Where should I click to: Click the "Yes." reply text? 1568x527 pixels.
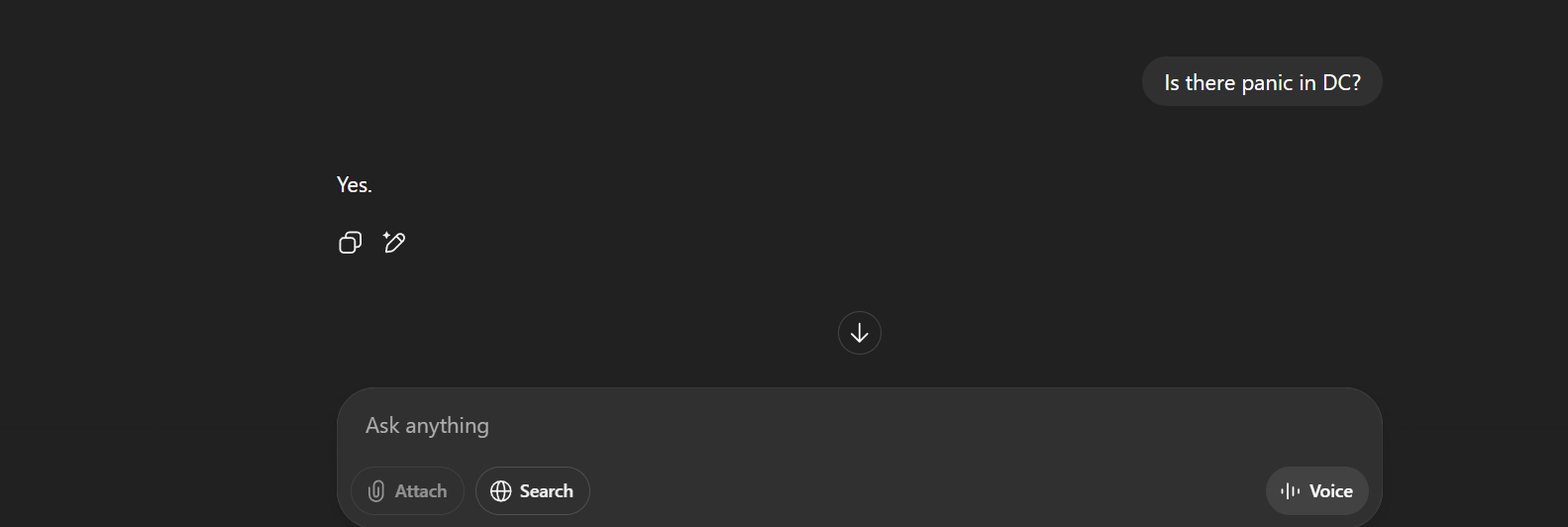click(x=355, y=185)
